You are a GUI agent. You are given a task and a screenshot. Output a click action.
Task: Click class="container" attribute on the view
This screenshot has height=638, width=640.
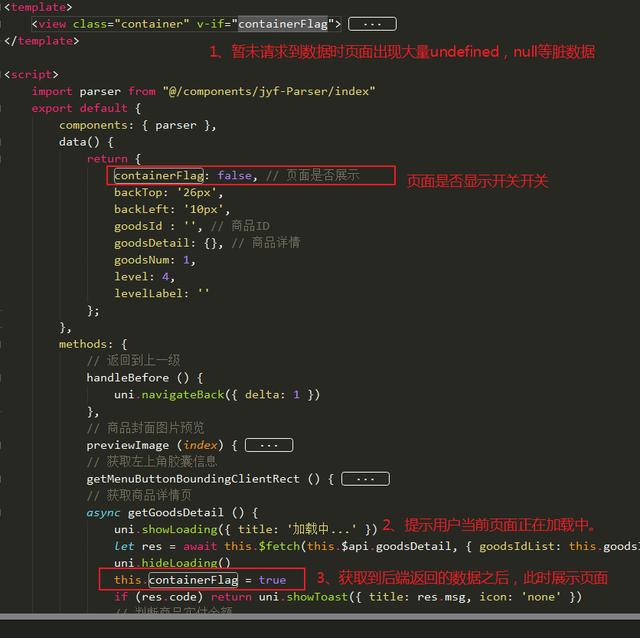click(131, 24)
